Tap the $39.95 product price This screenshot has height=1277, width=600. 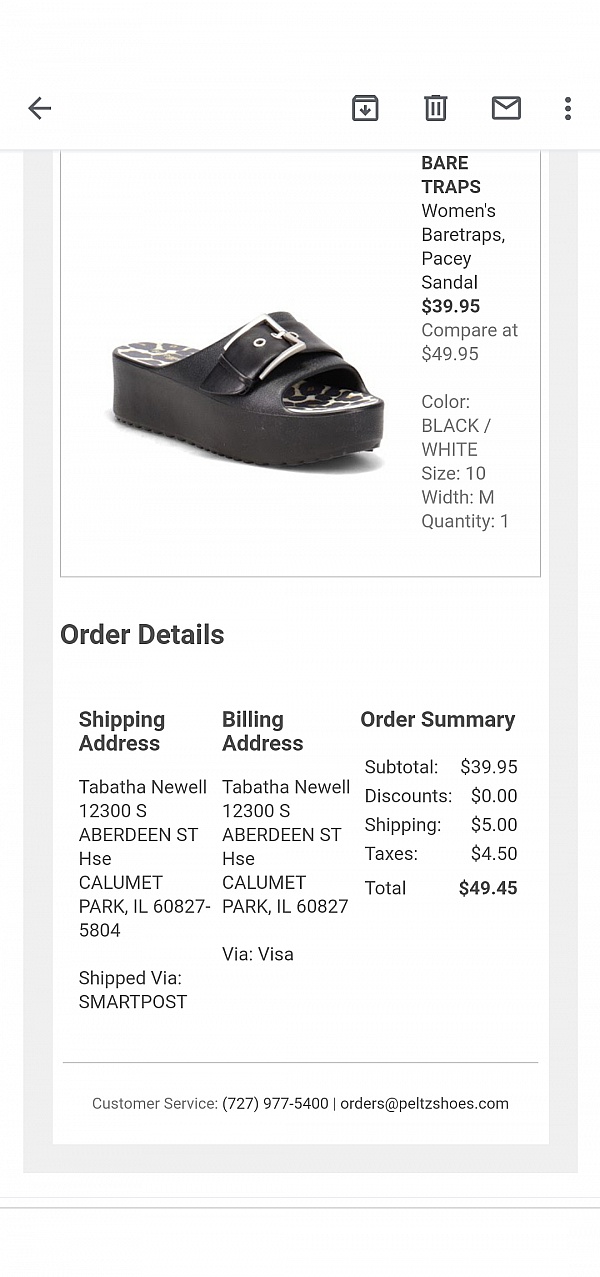point(451,306)
